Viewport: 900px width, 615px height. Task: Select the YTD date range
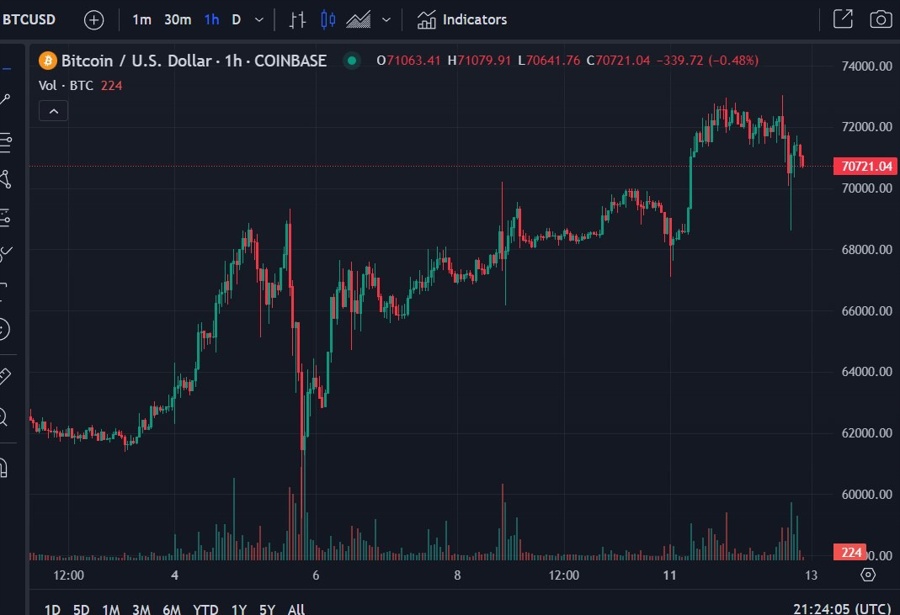point(205,609)
